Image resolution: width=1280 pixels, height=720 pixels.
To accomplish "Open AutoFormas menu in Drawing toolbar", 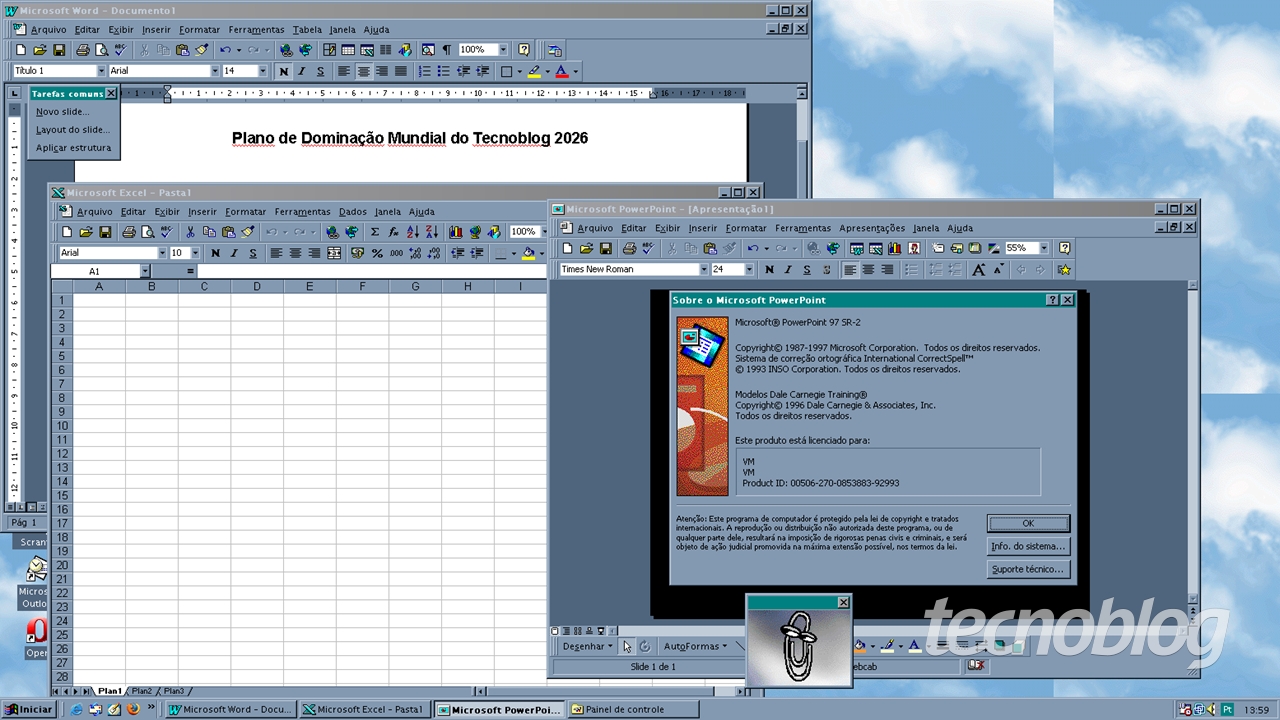I will click(696, 646).
